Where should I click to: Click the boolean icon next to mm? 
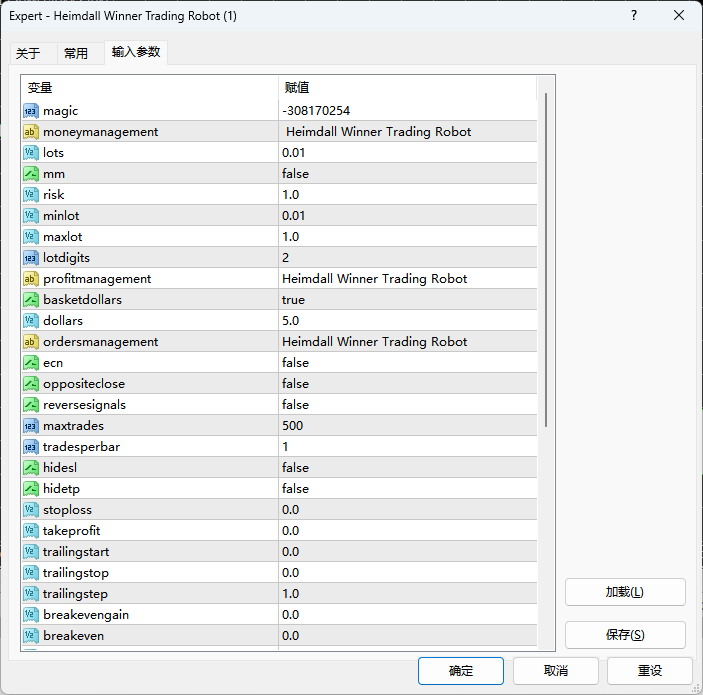tap(31, 174)
